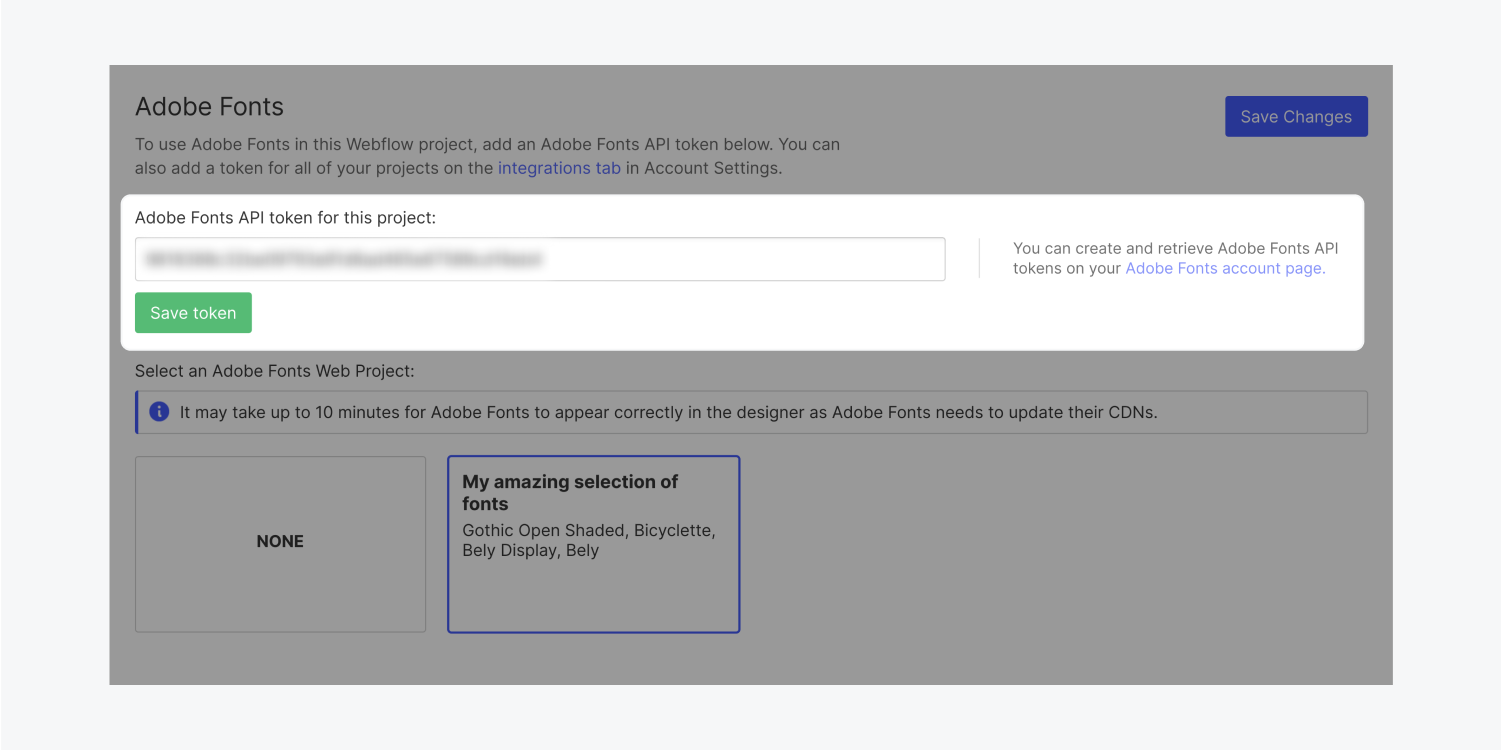The width and height of the screenshot is (1501, 751).
Task: Click the Adobe Fonts heading
Action: coord(210,107)
